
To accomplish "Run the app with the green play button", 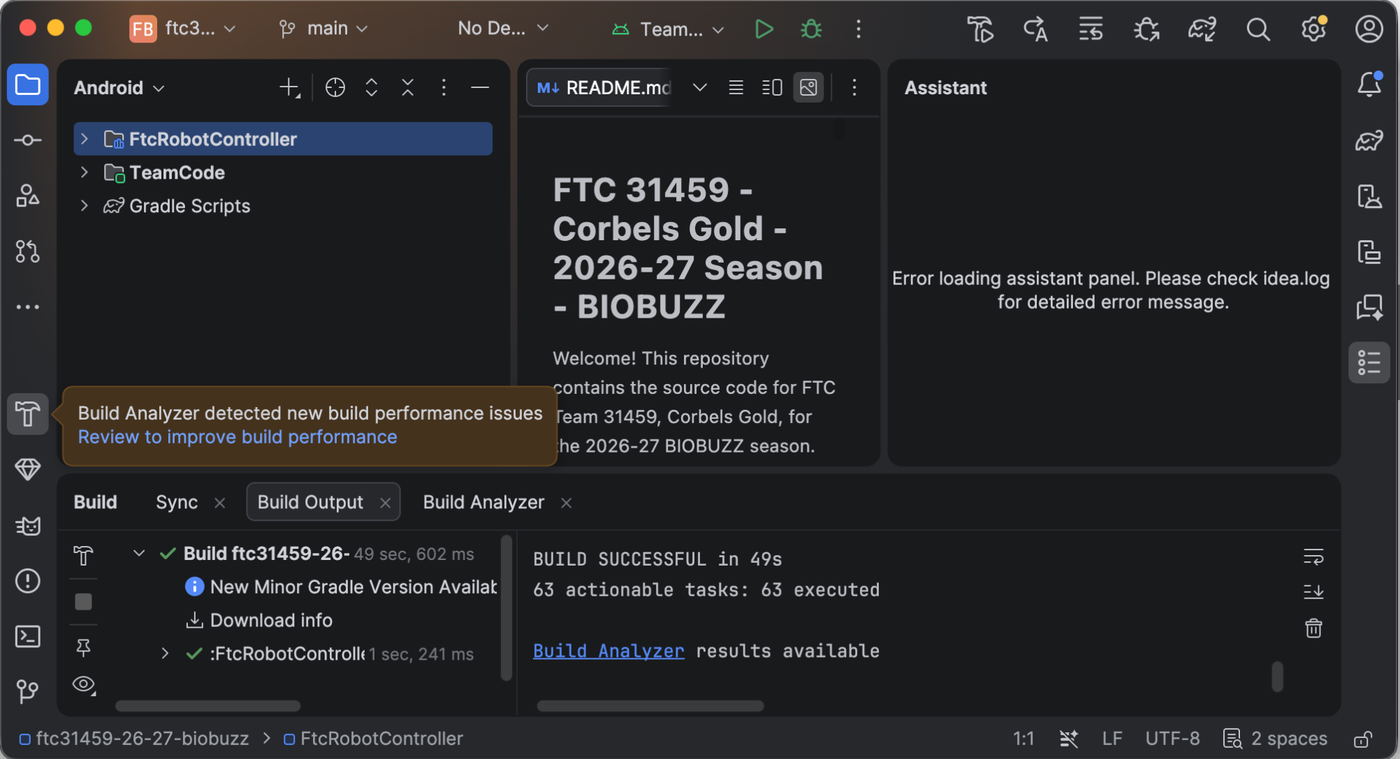I will point(764,29).
